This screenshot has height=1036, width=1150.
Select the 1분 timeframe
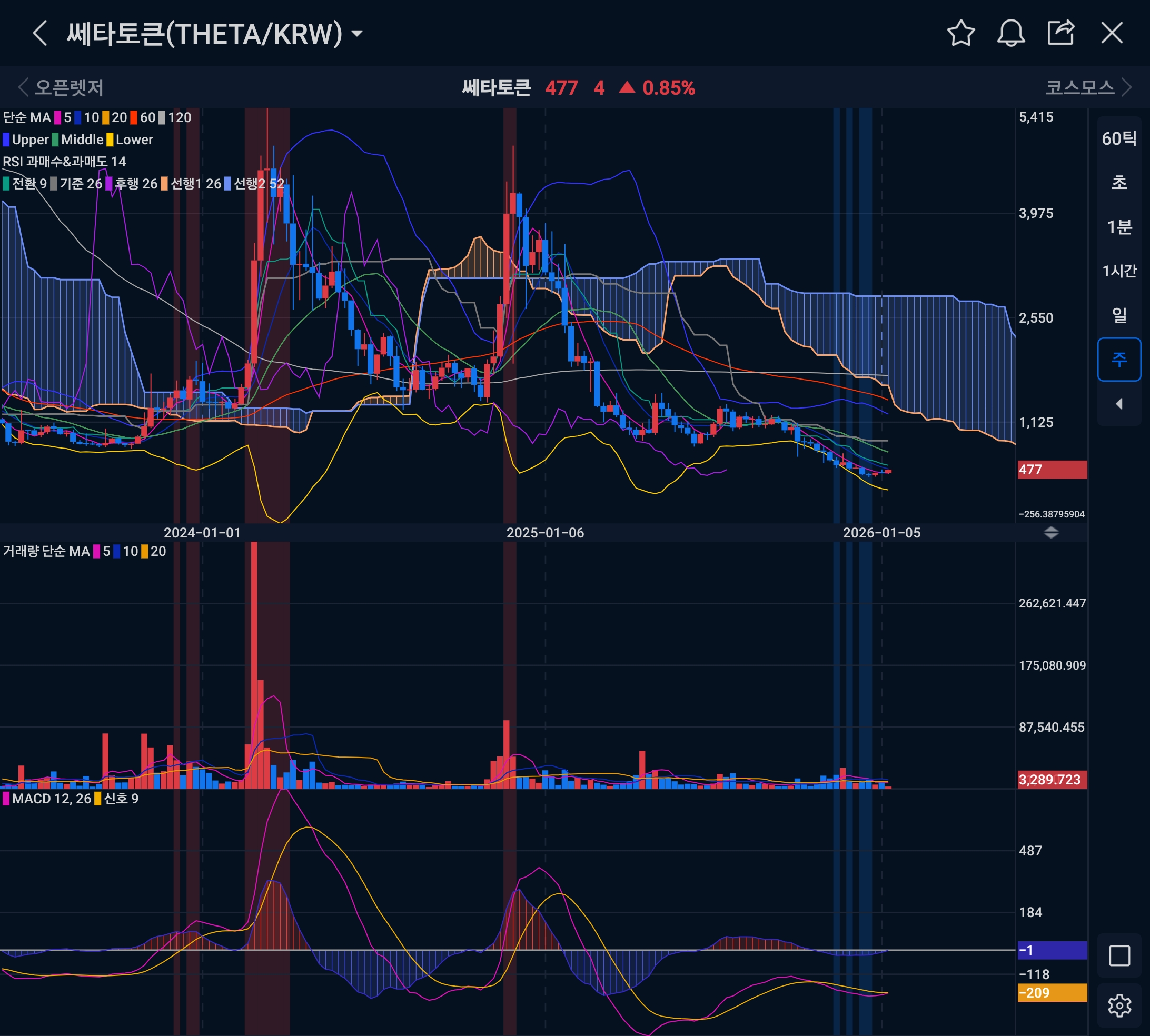tap(1119, 227)
